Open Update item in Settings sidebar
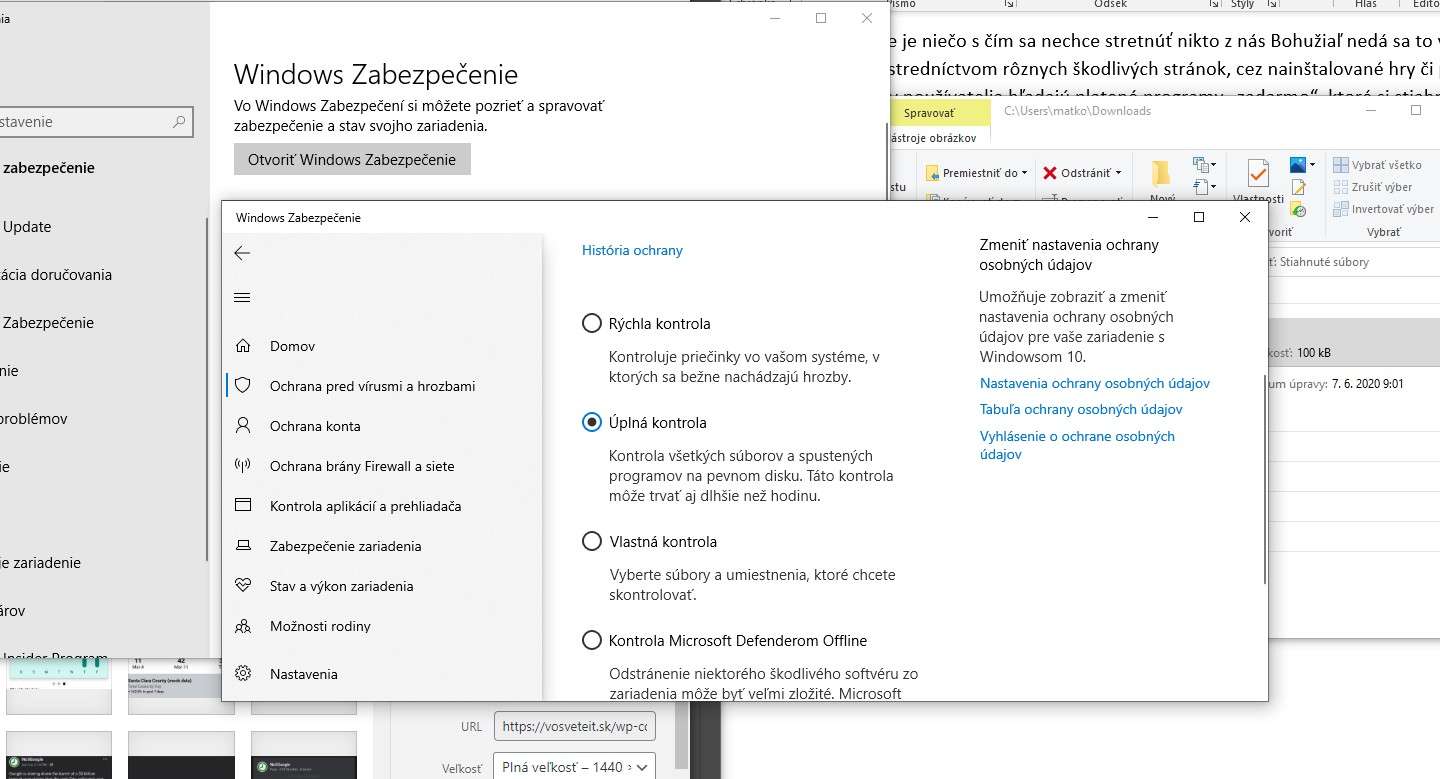Screen dimensions: 1440x779 tap(27, 227)
